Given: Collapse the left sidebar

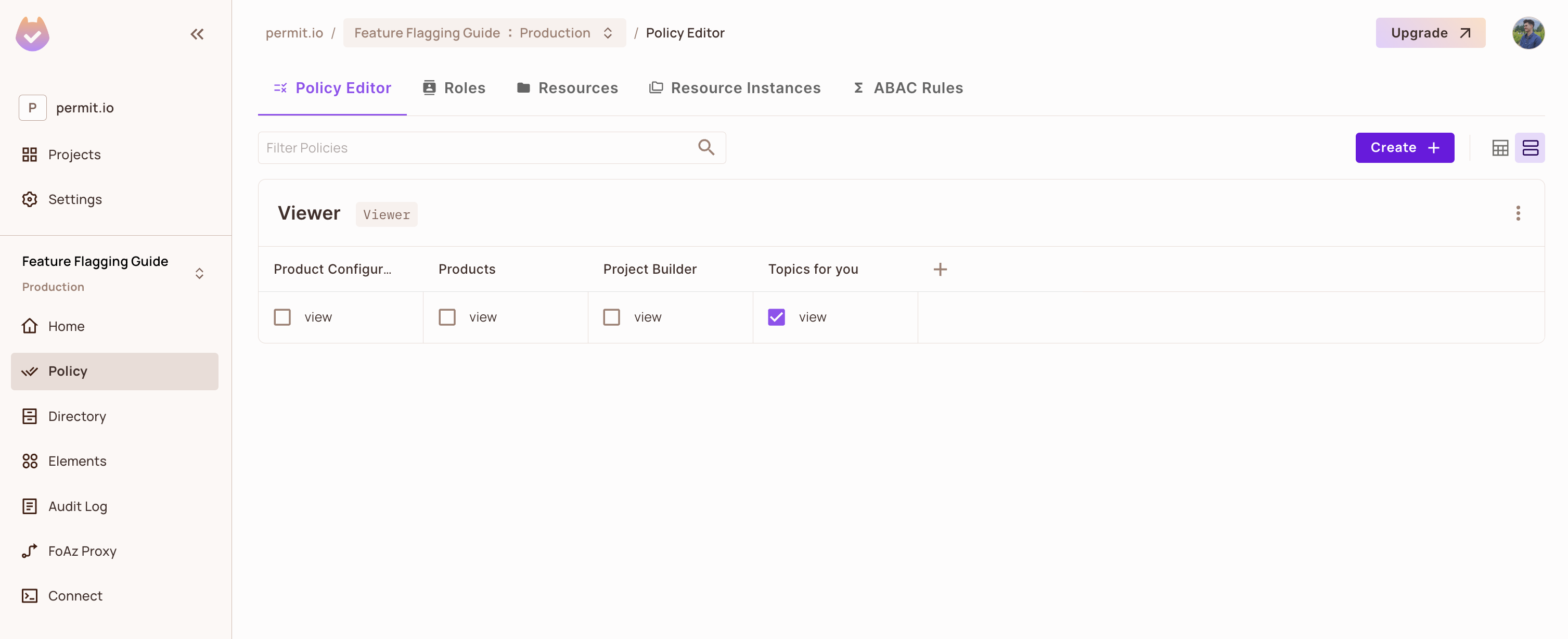Looking at the screenshot, I should [196, 34].
